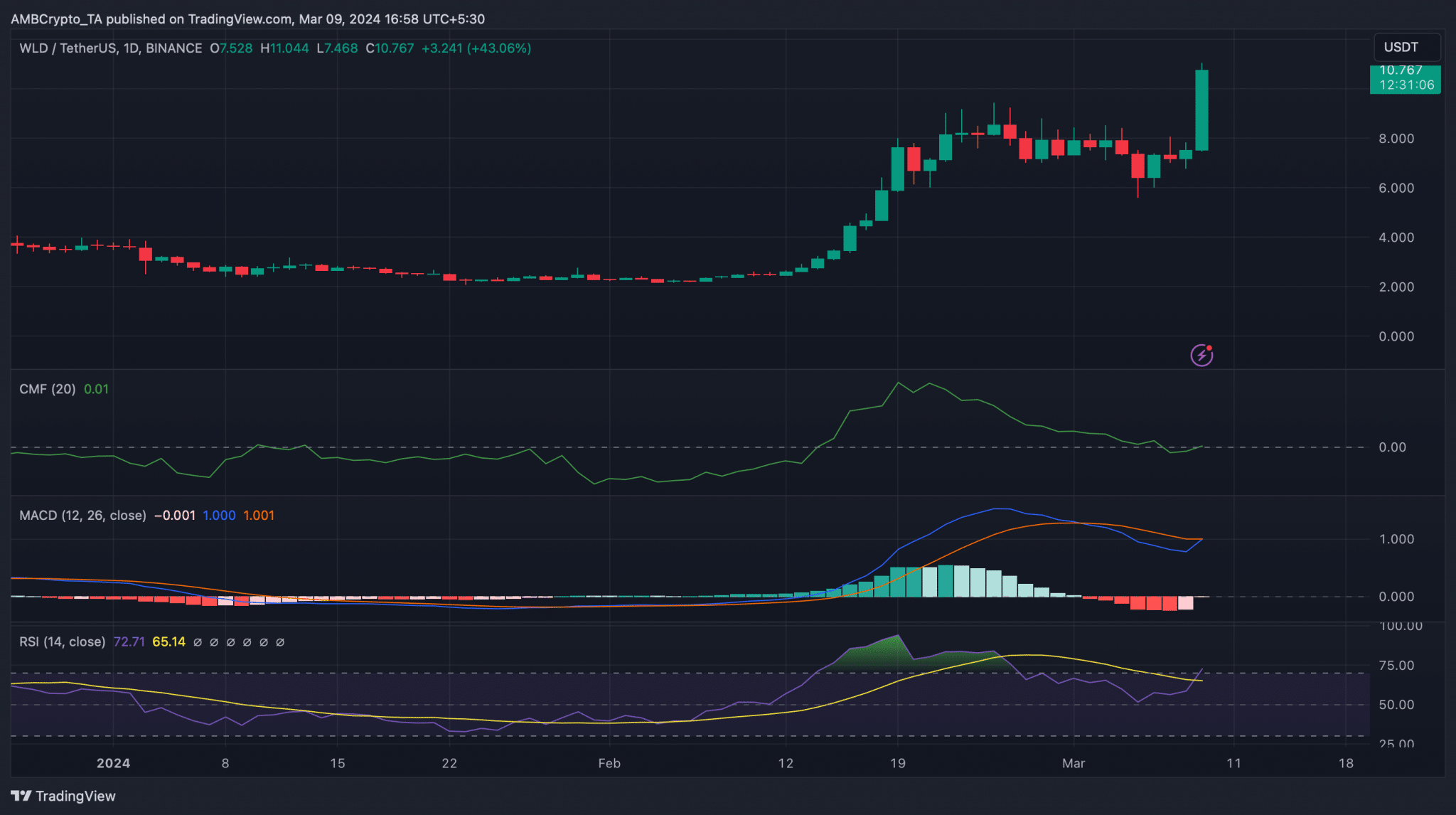Click the high price H11.044 in header
The height and width of the screenshot is (815, 1456).
284,48
